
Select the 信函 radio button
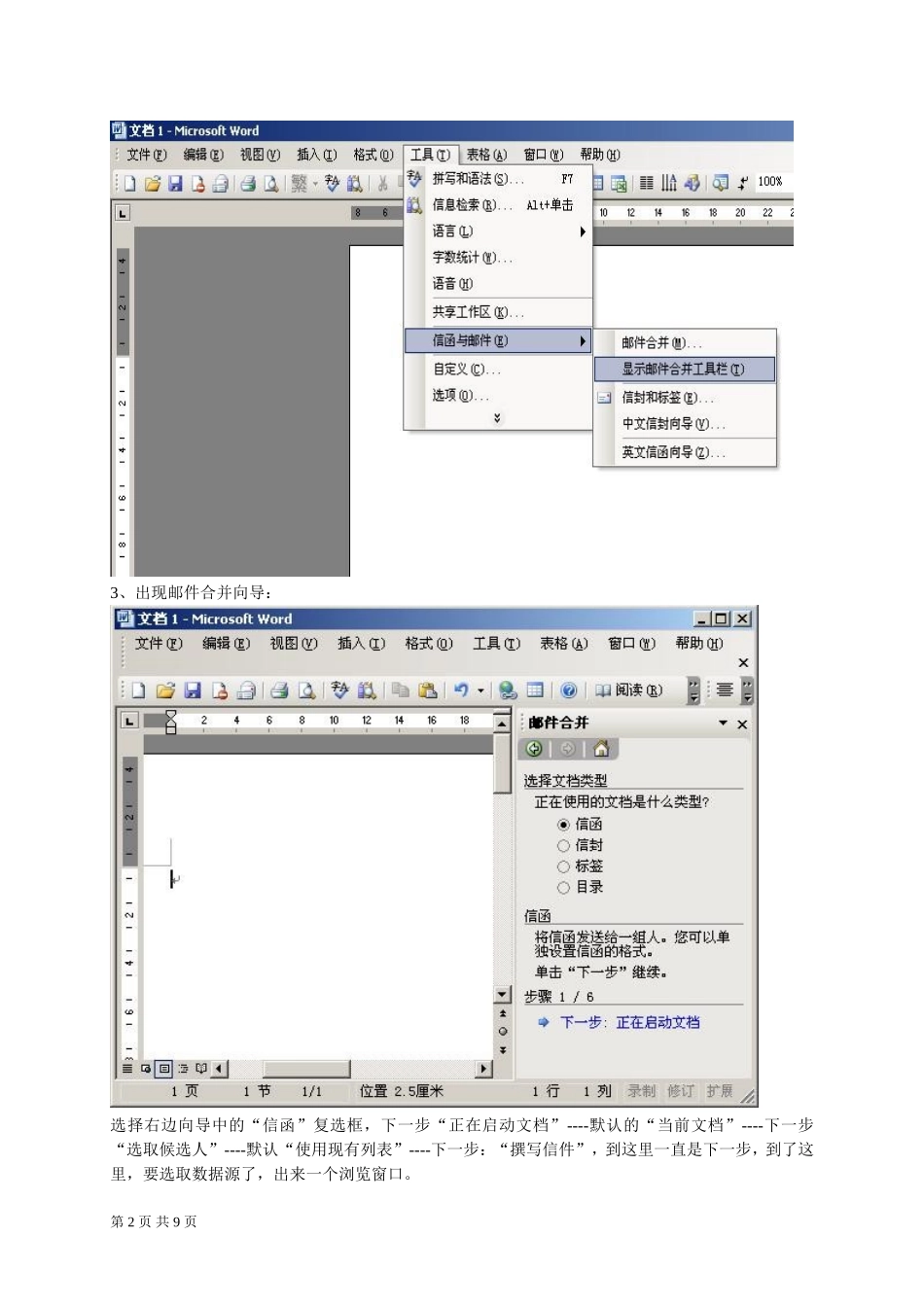coord(563,825)
